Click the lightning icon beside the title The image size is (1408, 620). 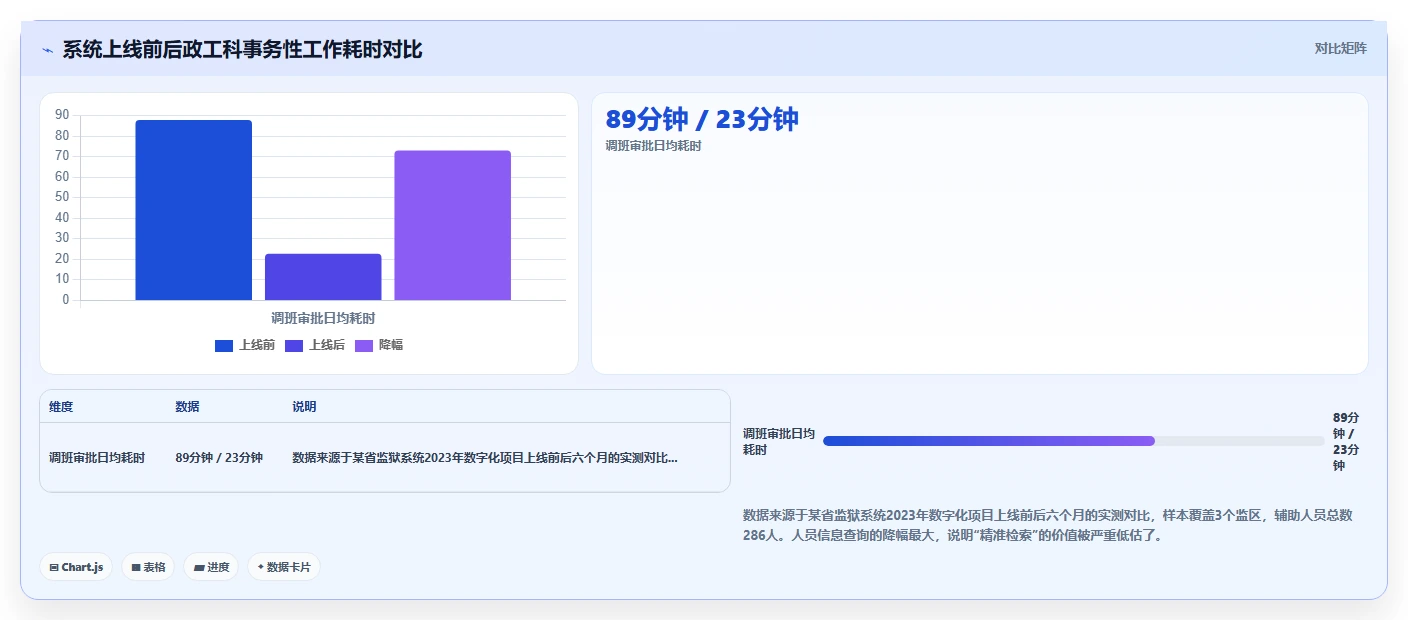pyautogui.click(x=47, y=50)
